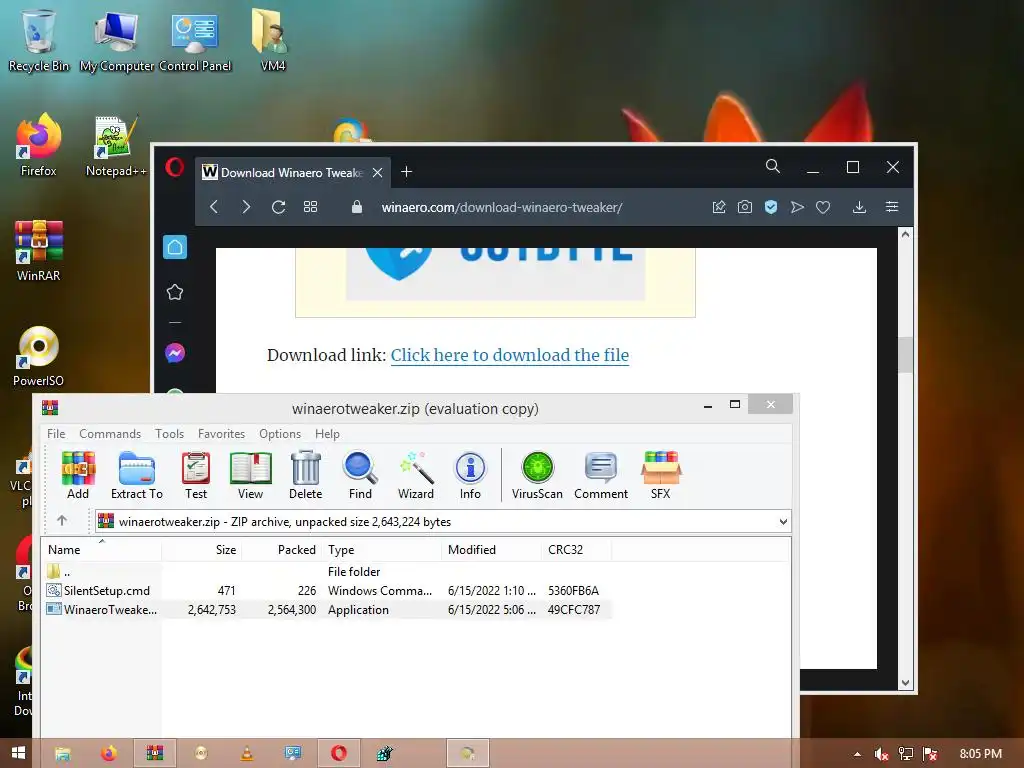
Task: Sort WinRAR list by Size column
Action: click(x=202, y=550)
